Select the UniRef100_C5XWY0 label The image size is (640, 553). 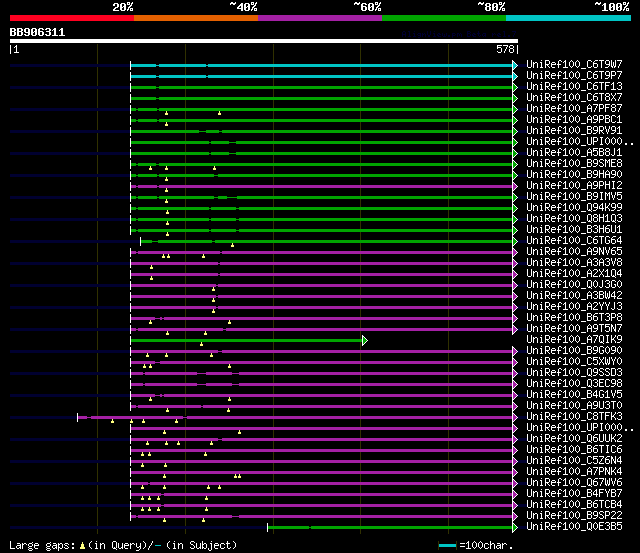(x=574, y=362)
